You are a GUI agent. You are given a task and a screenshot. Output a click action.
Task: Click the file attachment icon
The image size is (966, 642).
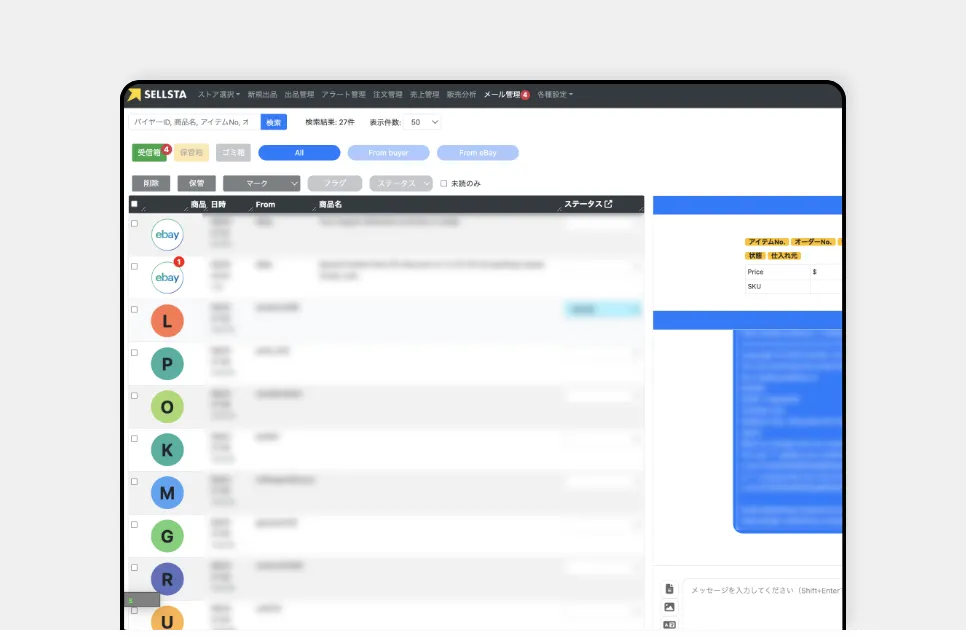click(669, 589)
